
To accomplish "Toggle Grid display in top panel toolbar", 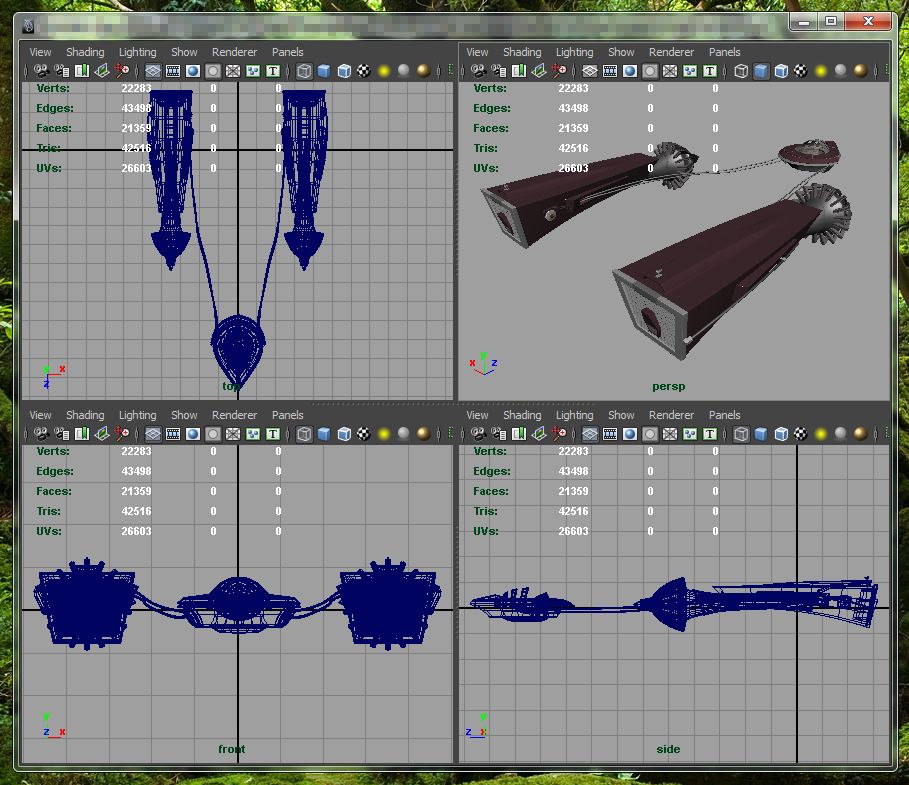I will pyautogui.click(x=153, y=71).
